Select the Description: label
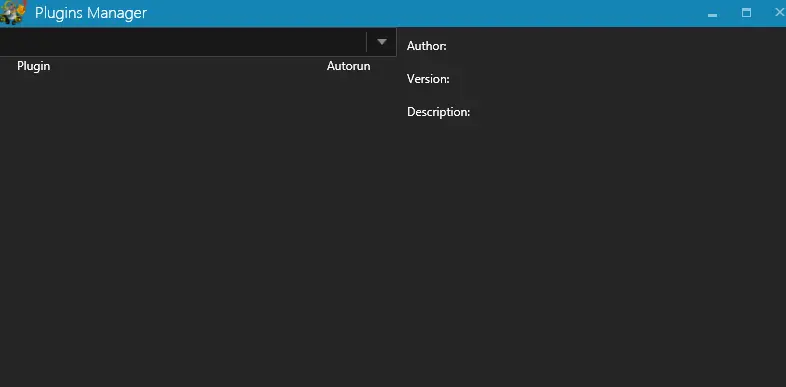The height and width of the screenshot is (387, 786). coord(439,112)
